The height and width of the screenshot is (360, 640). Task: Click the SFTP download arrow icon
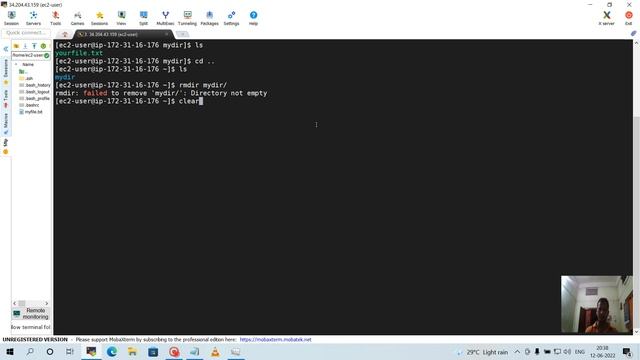pos(25,46)
